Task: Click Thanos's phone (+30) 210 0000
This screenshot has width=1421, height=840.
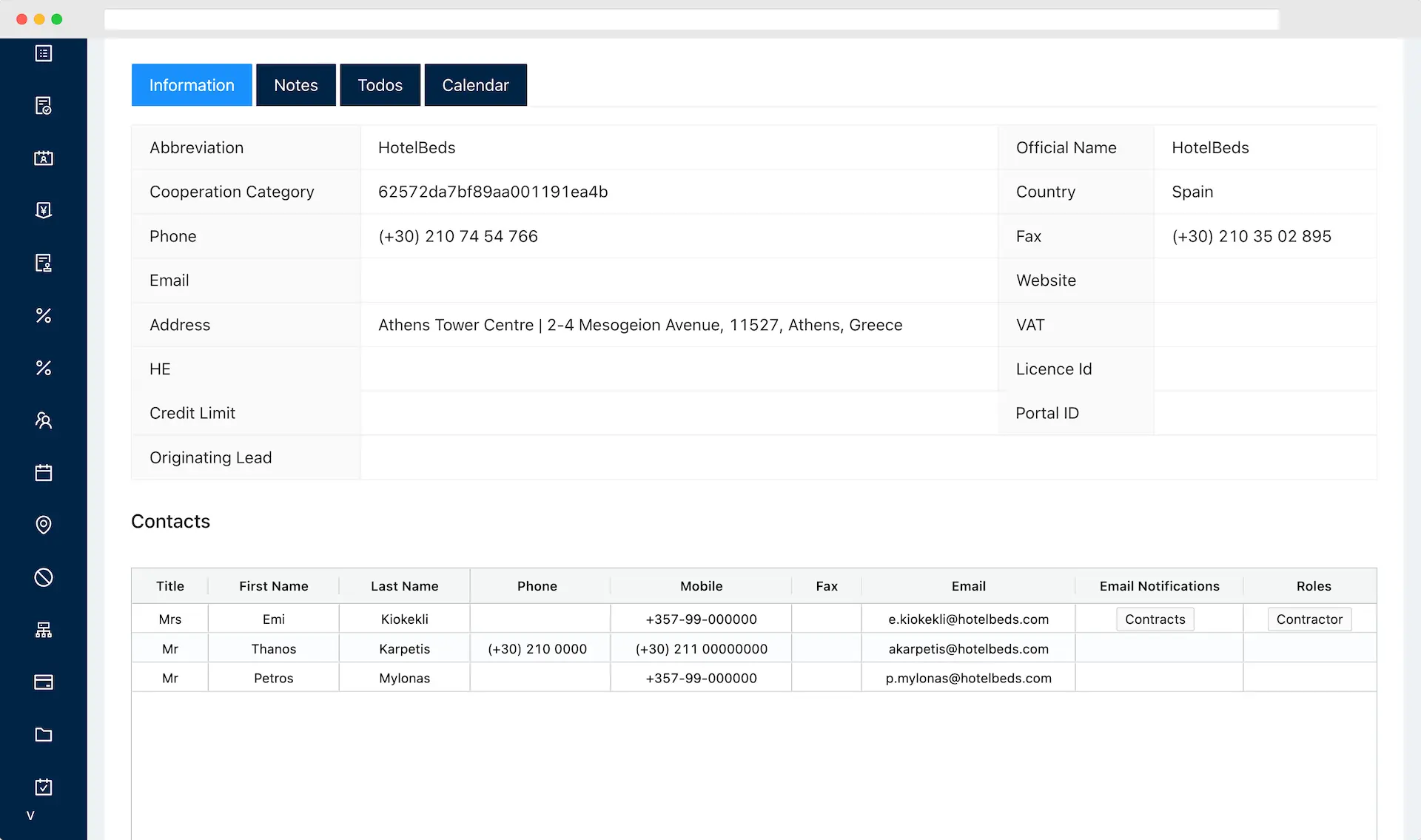Action: pyautogui.click(x=537, y=649)
